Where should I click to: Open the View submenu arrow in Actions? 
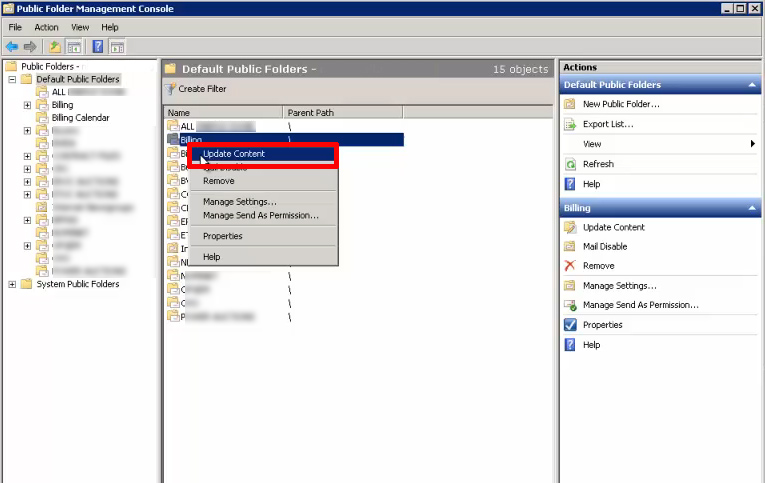tap(752, 143)
